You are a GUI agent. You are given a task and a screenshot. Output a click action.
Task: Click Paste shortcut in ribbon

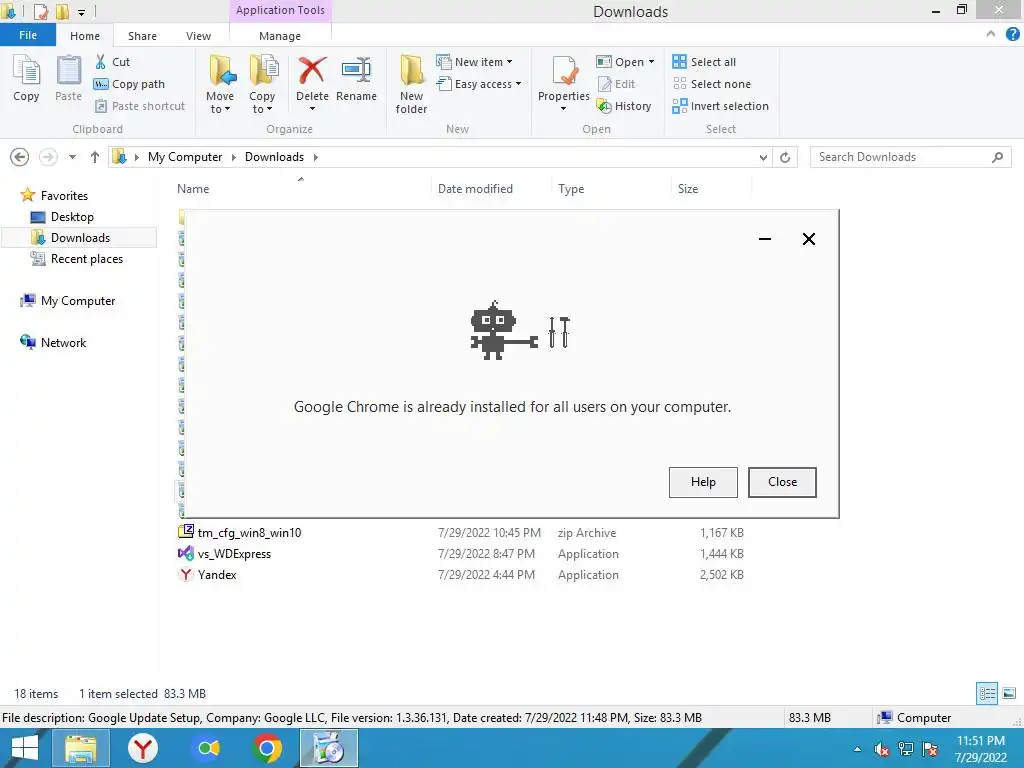[140, 106]
